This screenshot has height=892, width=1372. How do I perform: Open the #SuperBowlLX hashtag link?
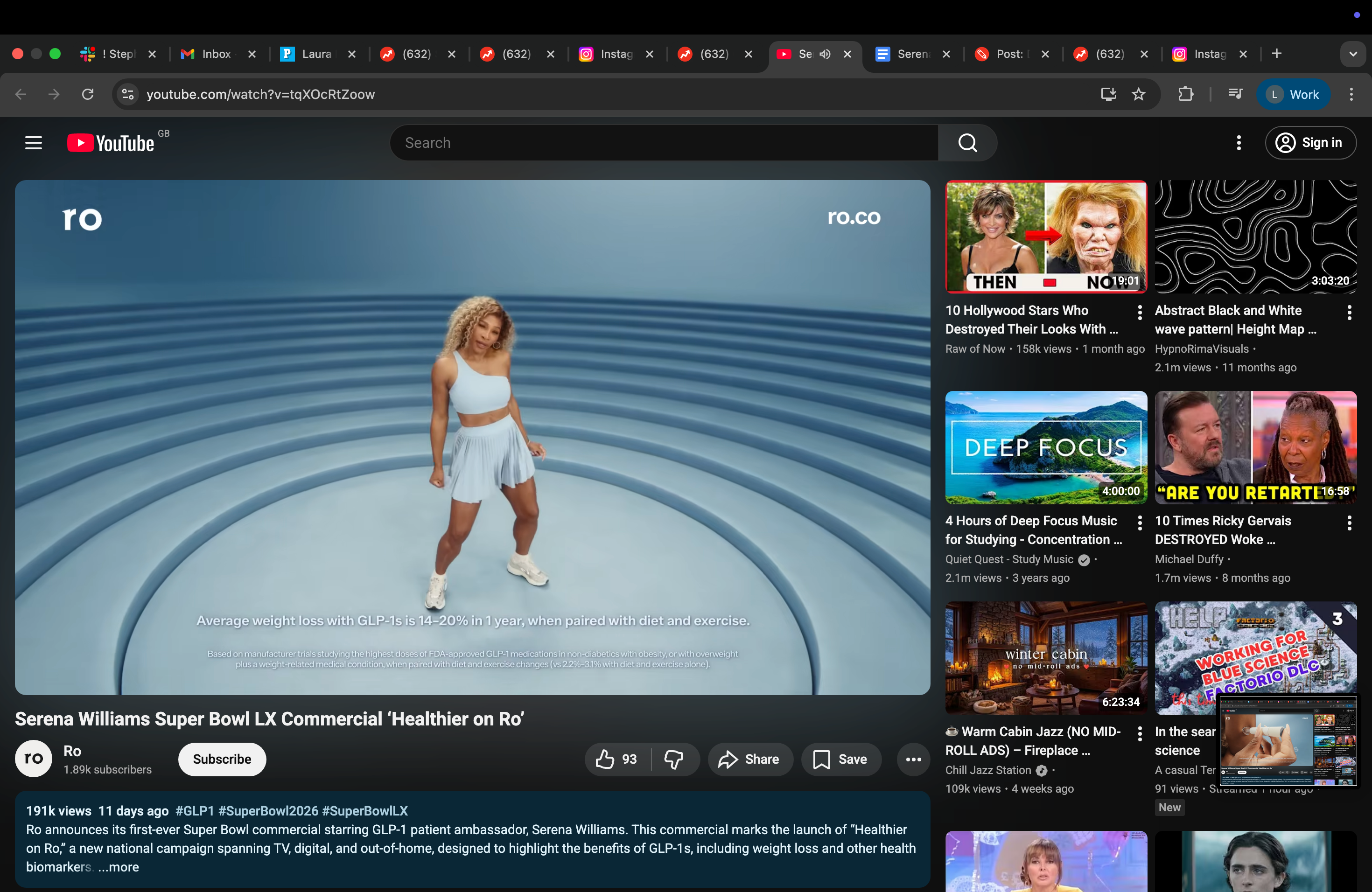365,811
